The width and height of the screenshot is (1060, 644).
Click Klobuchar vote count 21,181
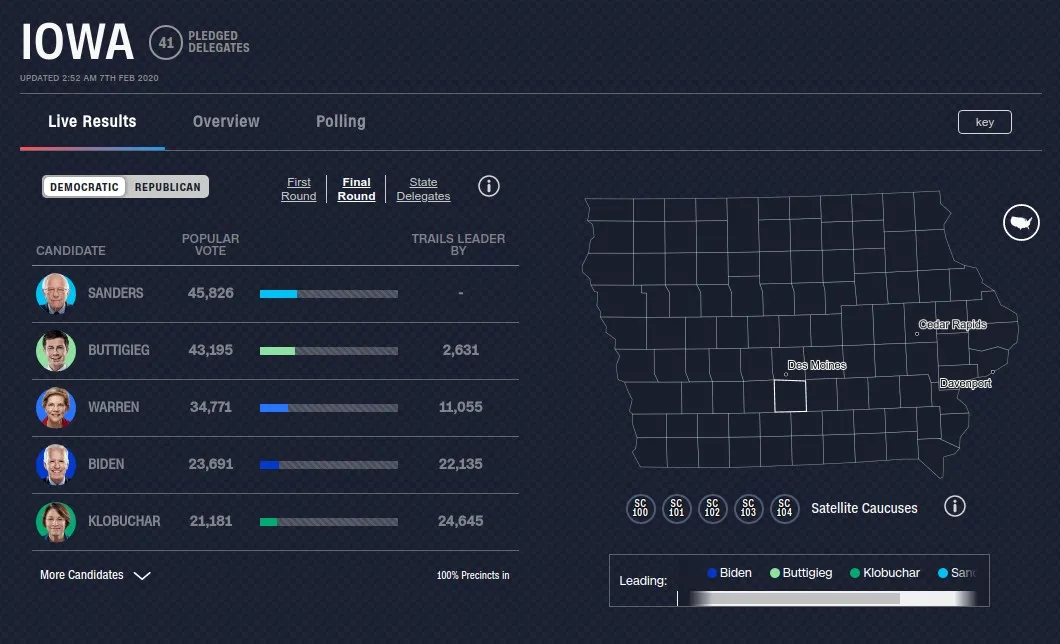(x=211, y=521)
